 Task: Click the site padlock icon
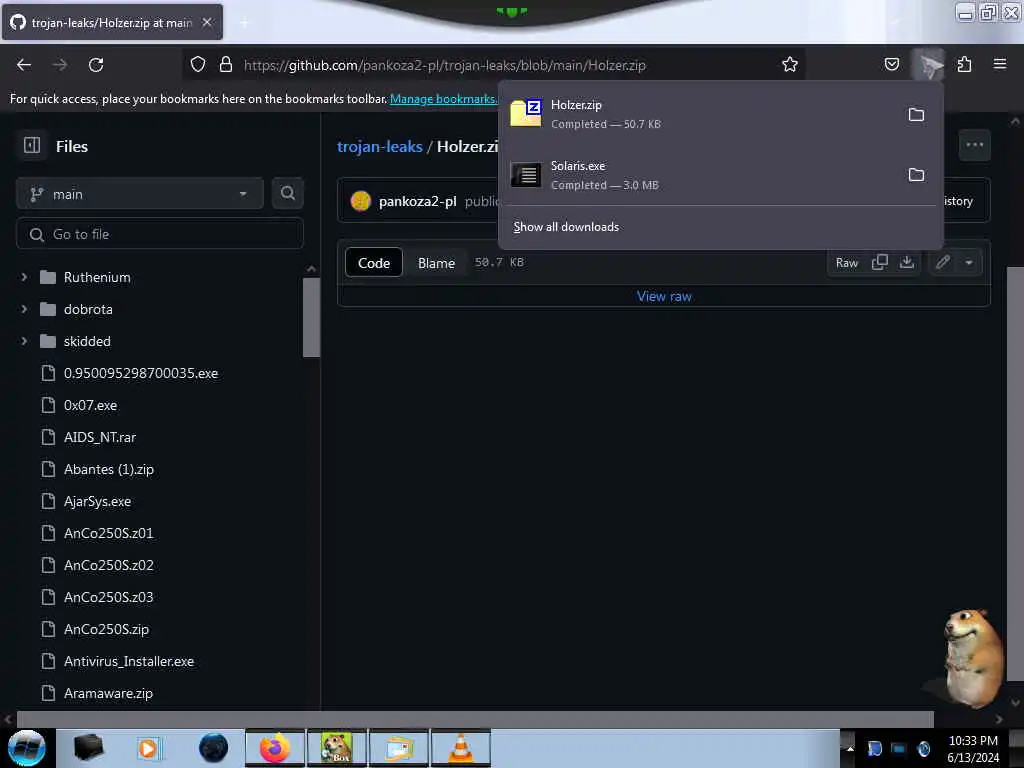coord(226,65)
